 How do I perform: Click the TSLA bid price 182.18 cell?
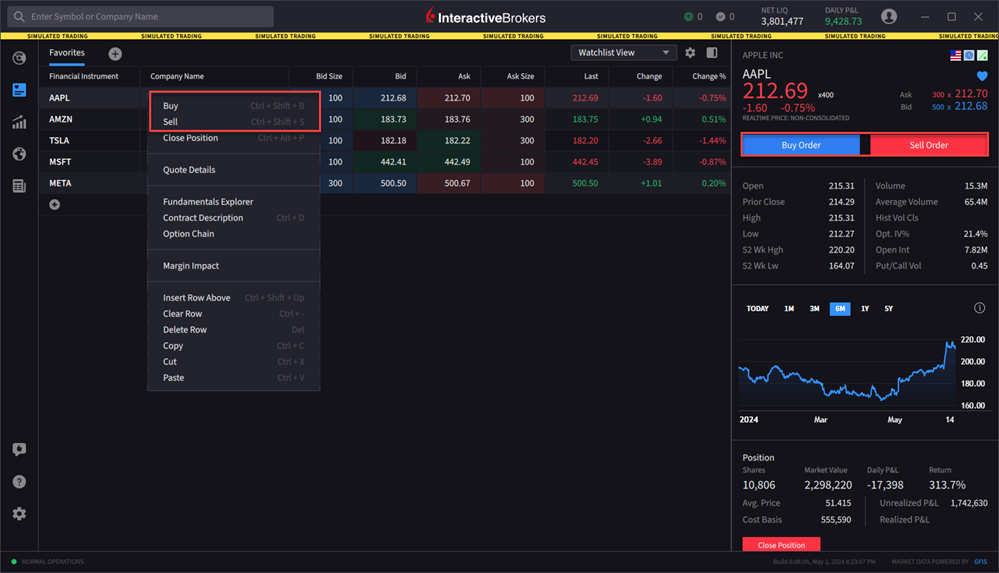coord(385,140)
